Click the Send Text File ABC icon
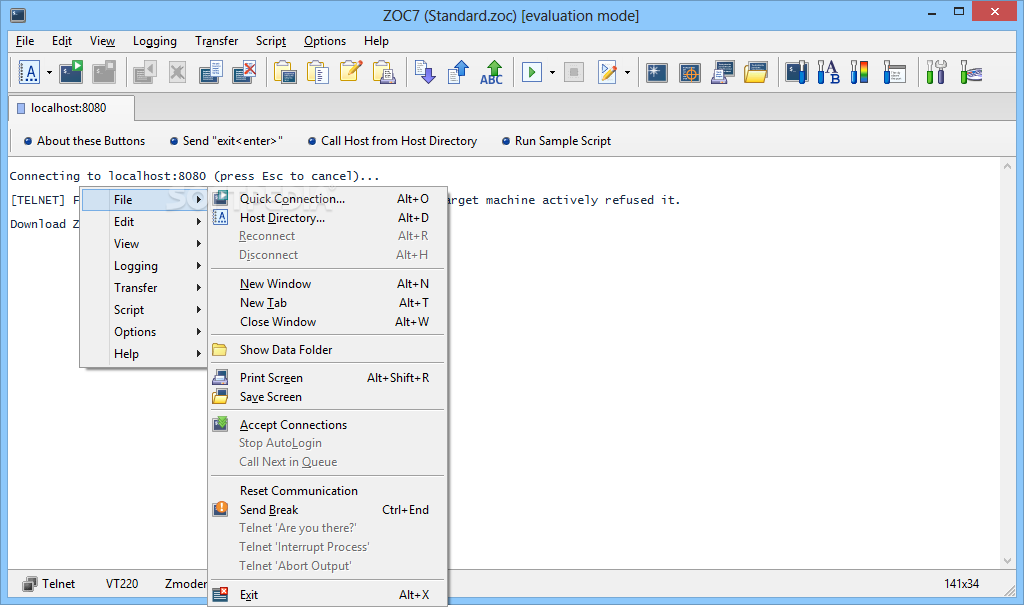Viewport: 1024px width, 607px height. tap(492, 72)
